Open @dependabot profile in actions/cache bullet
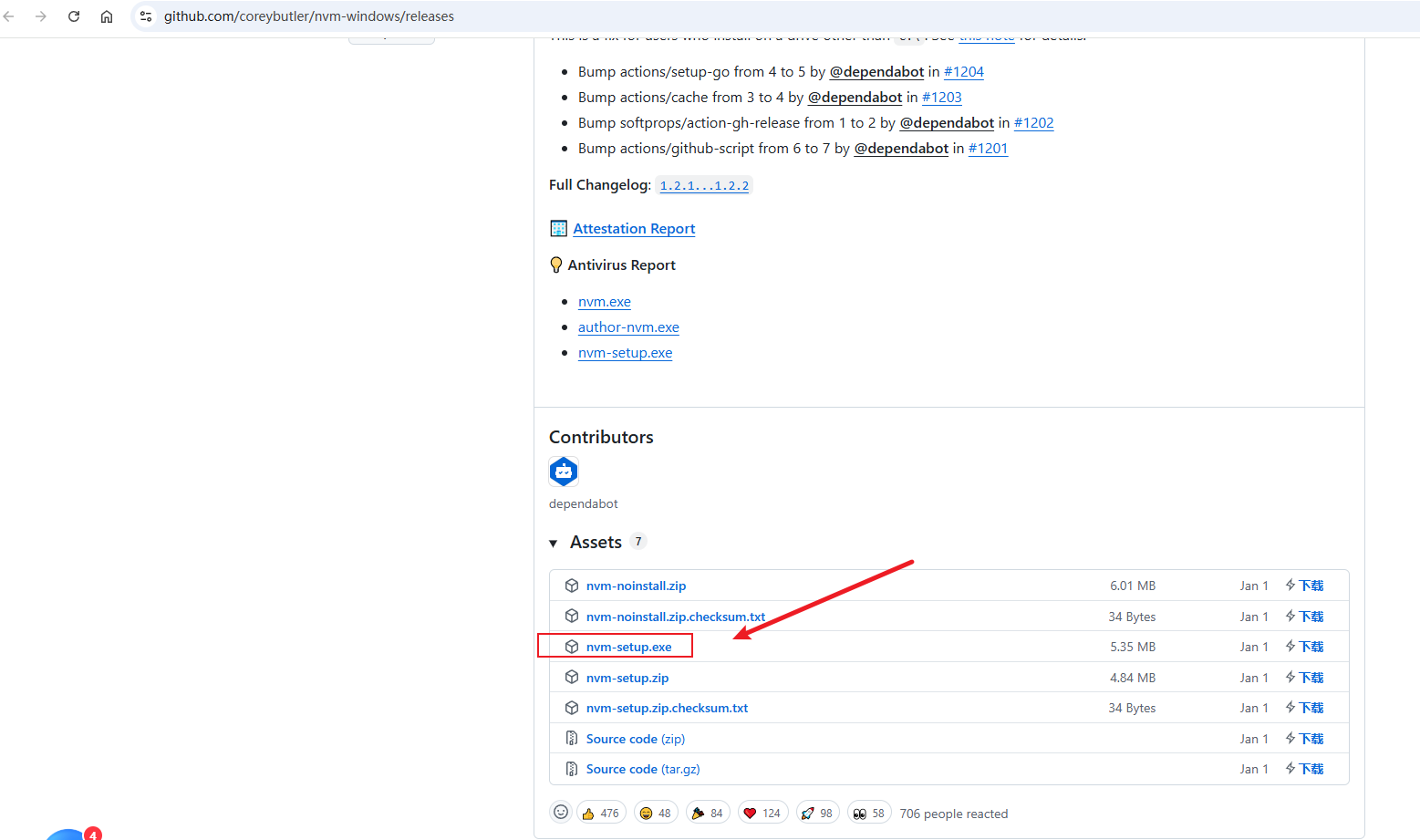This screenshot has width=1420, height=840. 855,98
